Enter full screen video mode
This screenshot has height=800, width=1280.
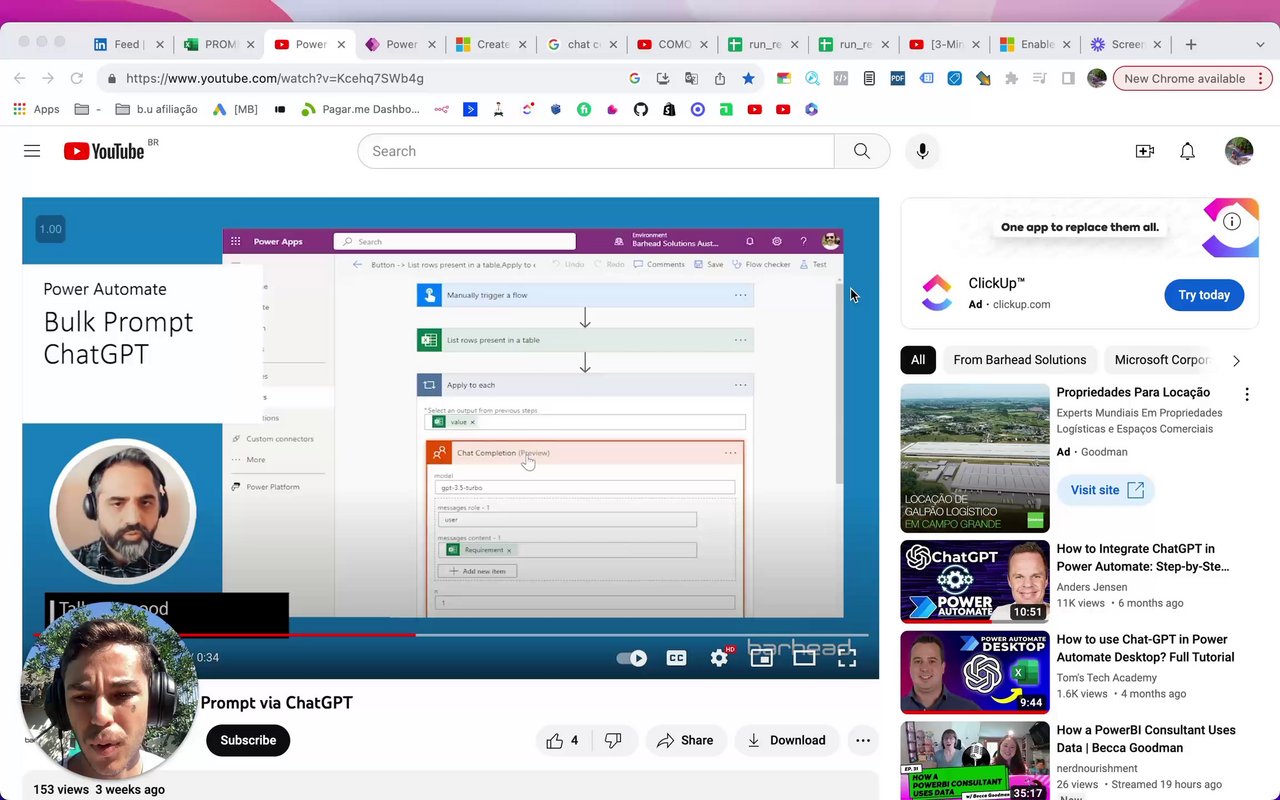(x=847, y=657)
